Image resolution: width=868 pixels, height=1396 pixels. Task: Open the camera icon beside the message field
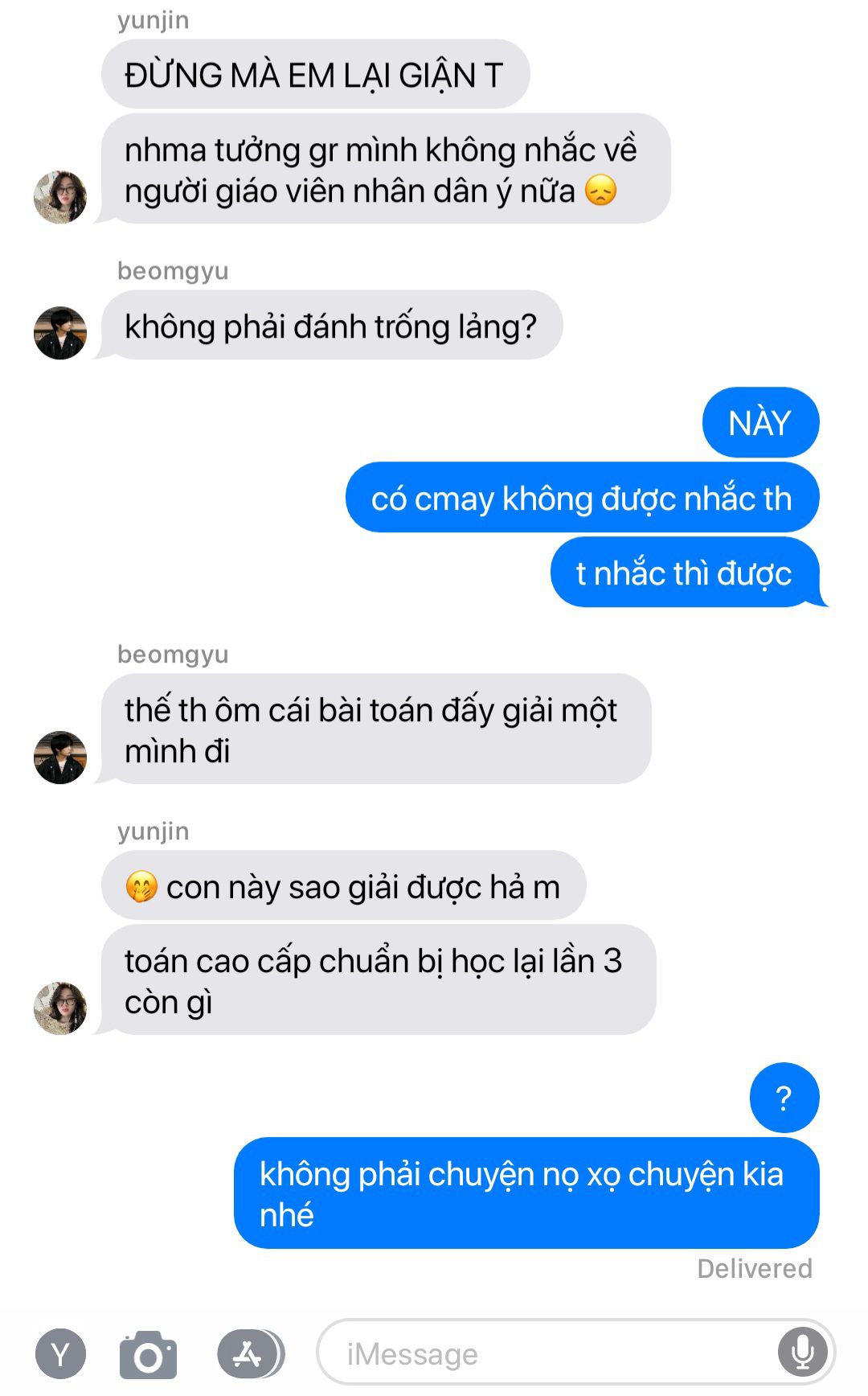coord(148,1355)
